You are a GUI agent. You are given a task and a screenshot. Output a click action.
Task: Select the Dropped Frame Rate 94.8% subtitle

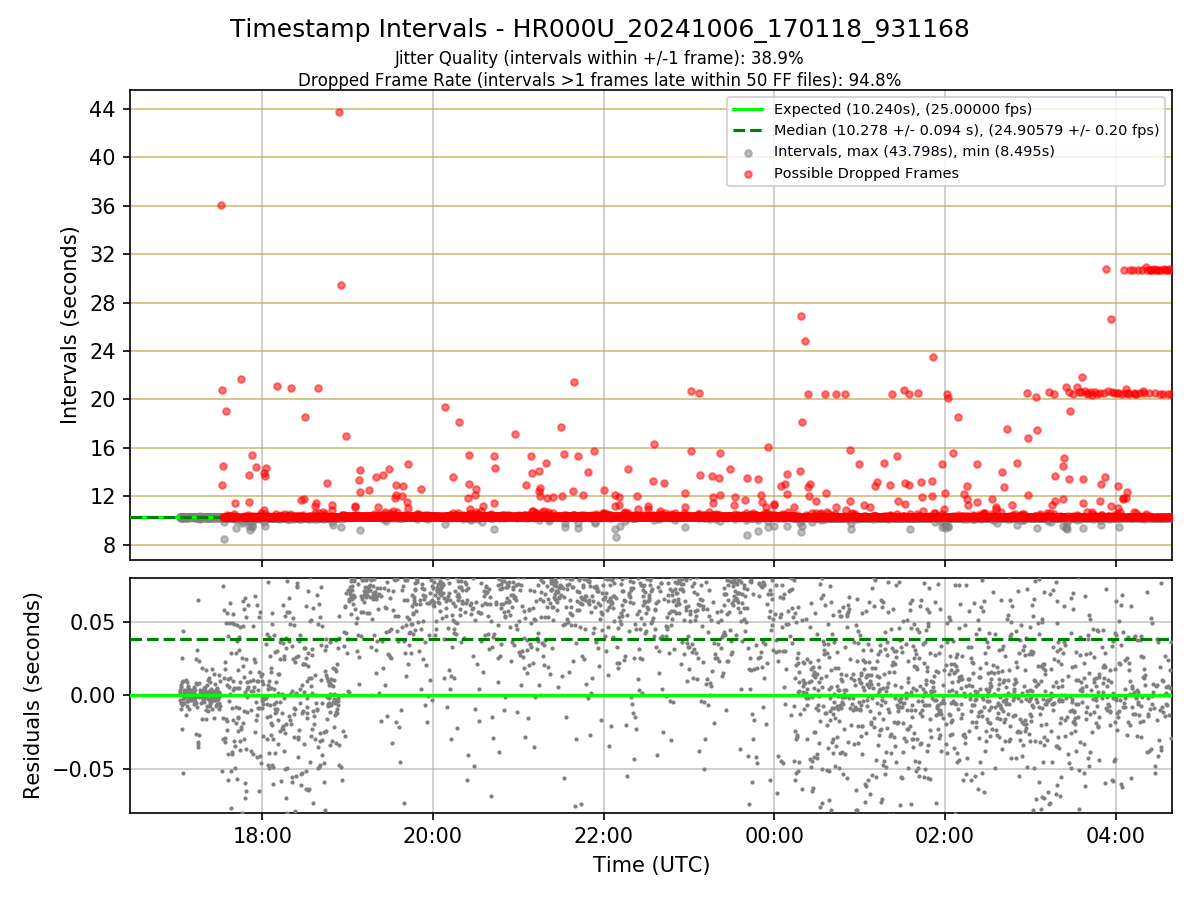600,80
